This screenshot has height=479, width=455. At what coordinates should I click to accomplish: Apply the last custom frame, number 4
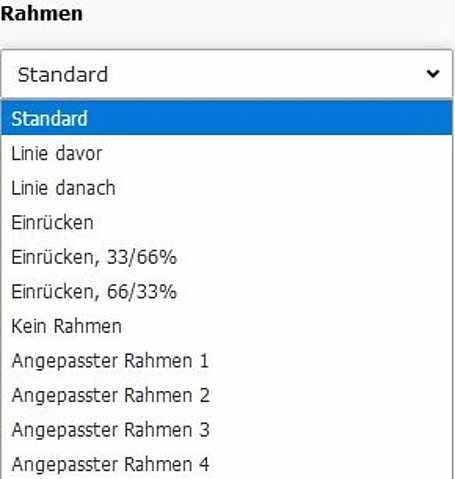click(x=227, y=464)
